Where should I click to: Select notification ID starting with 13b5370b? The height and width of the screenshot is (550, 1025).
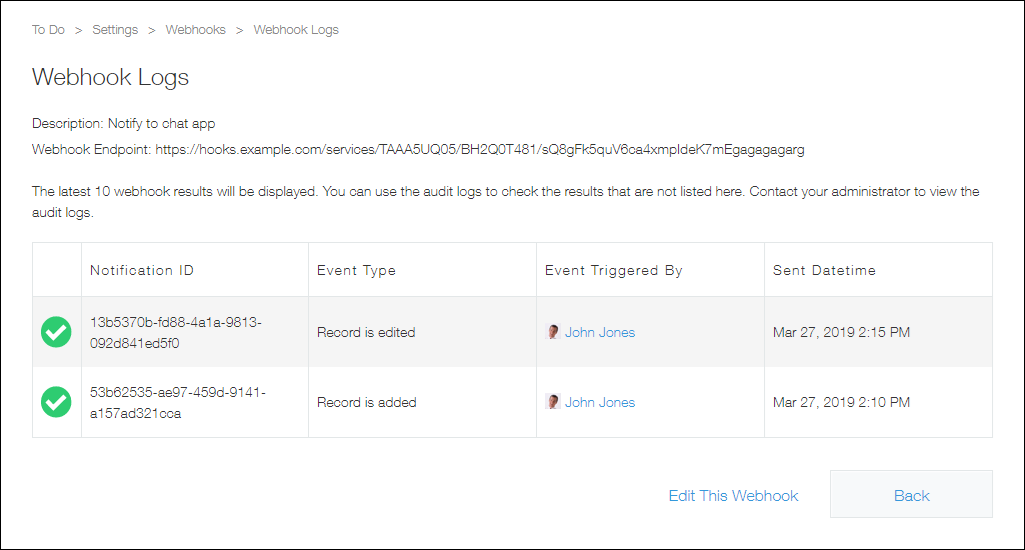coord(177,332)
